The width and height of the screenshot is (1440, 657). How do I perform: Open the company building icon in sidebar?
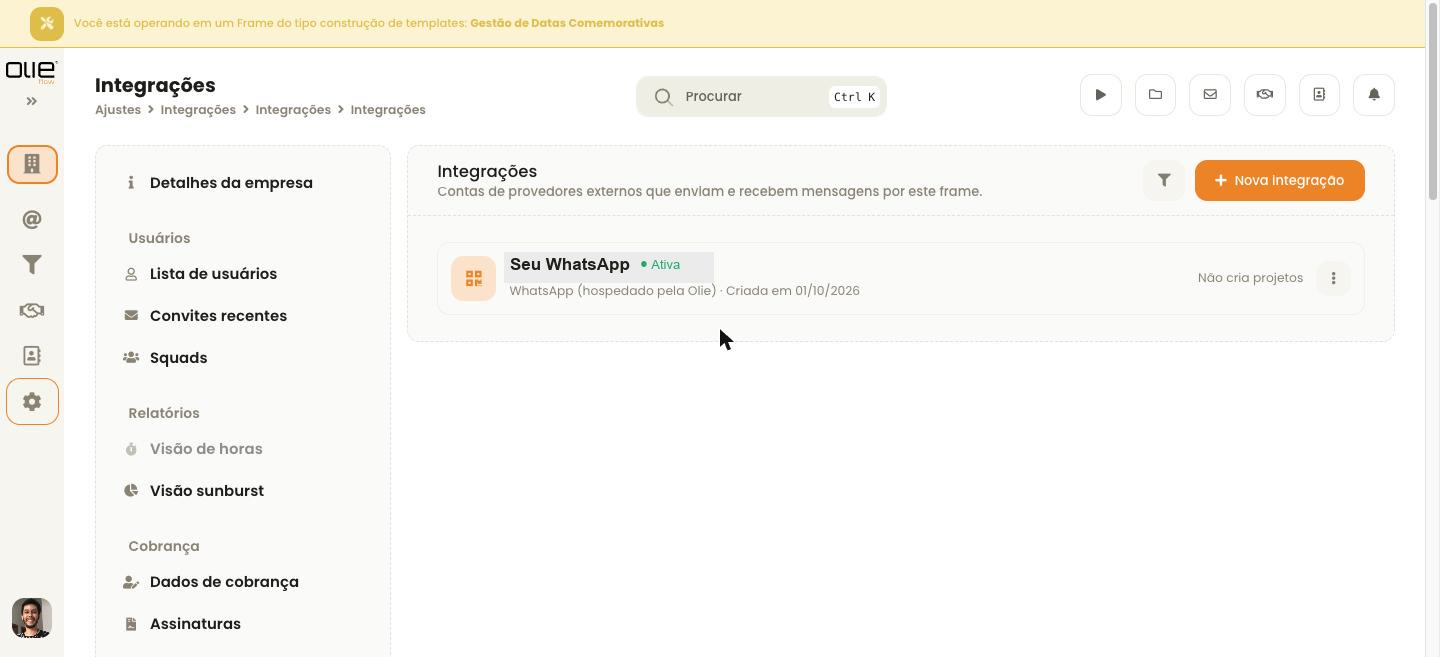(32, 164)
